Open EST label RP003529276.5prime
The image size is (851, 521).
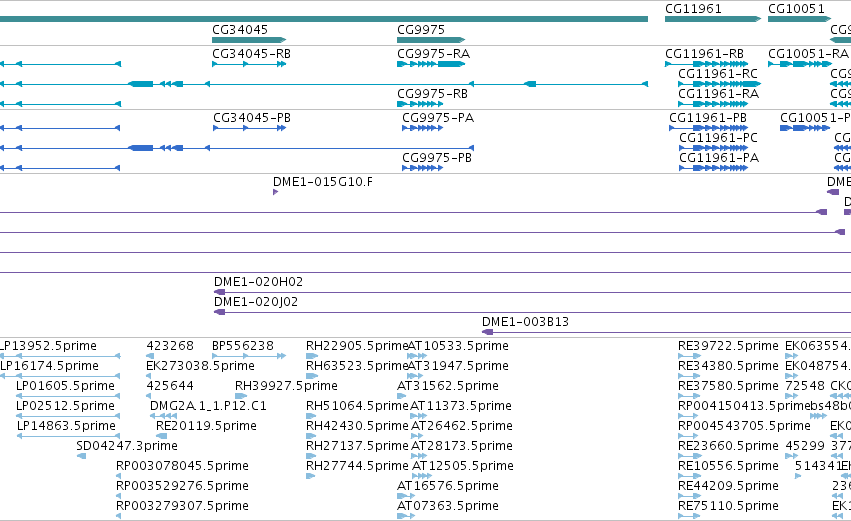pyautogui.click(x=182, y=486)
